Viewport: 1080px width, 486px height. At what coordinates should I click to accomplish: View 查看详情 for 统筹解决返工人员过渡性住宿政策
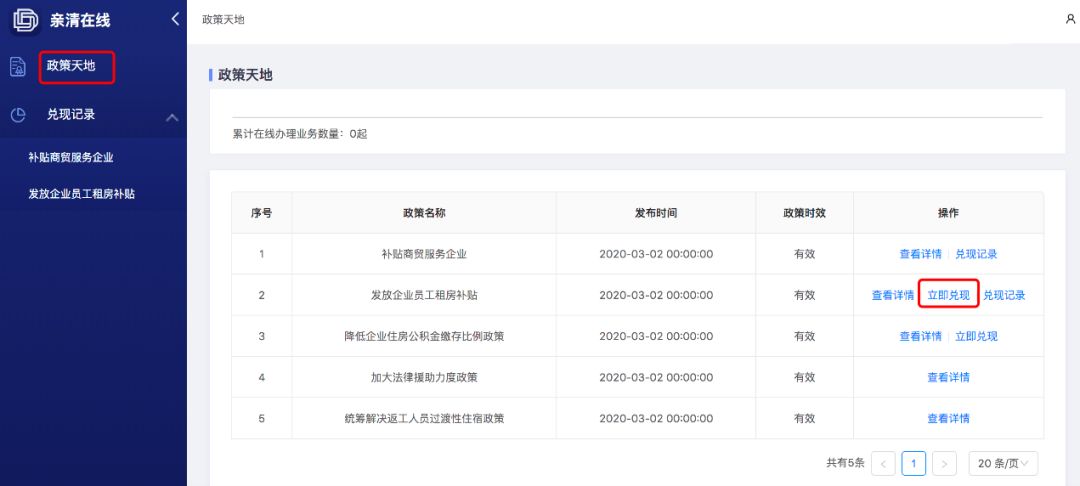pos(948,418)
